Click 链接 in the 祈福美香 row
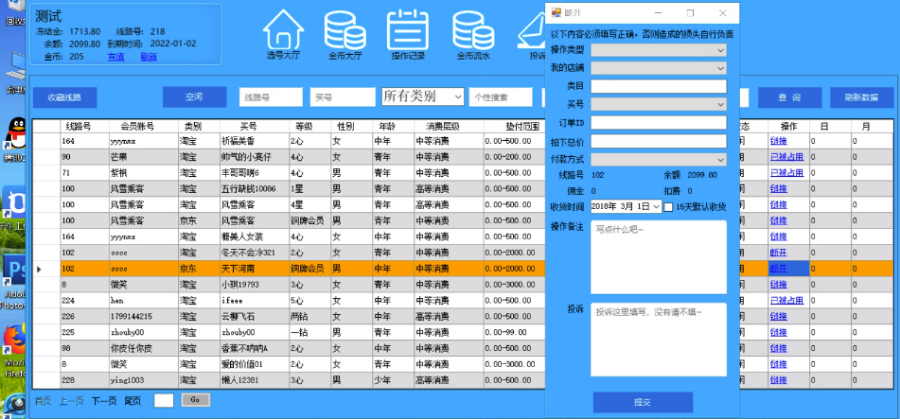 coord(778,141)
